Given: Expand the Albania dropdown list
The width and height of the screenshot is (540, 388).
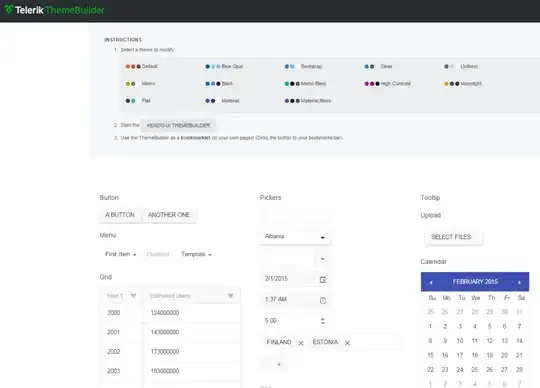Looking at the screenshot, I should pyautogui.click(x=323, y=237).
